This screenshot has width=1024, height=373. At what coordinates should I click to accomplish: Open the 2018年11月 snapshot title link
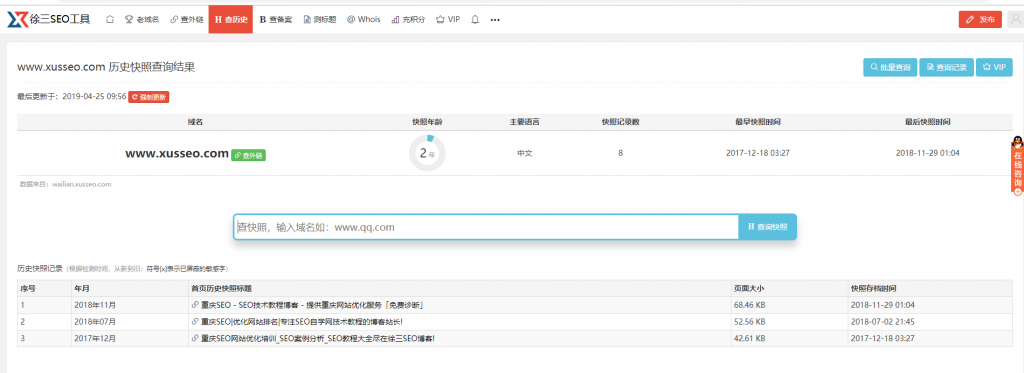click(x=312, y=305)
